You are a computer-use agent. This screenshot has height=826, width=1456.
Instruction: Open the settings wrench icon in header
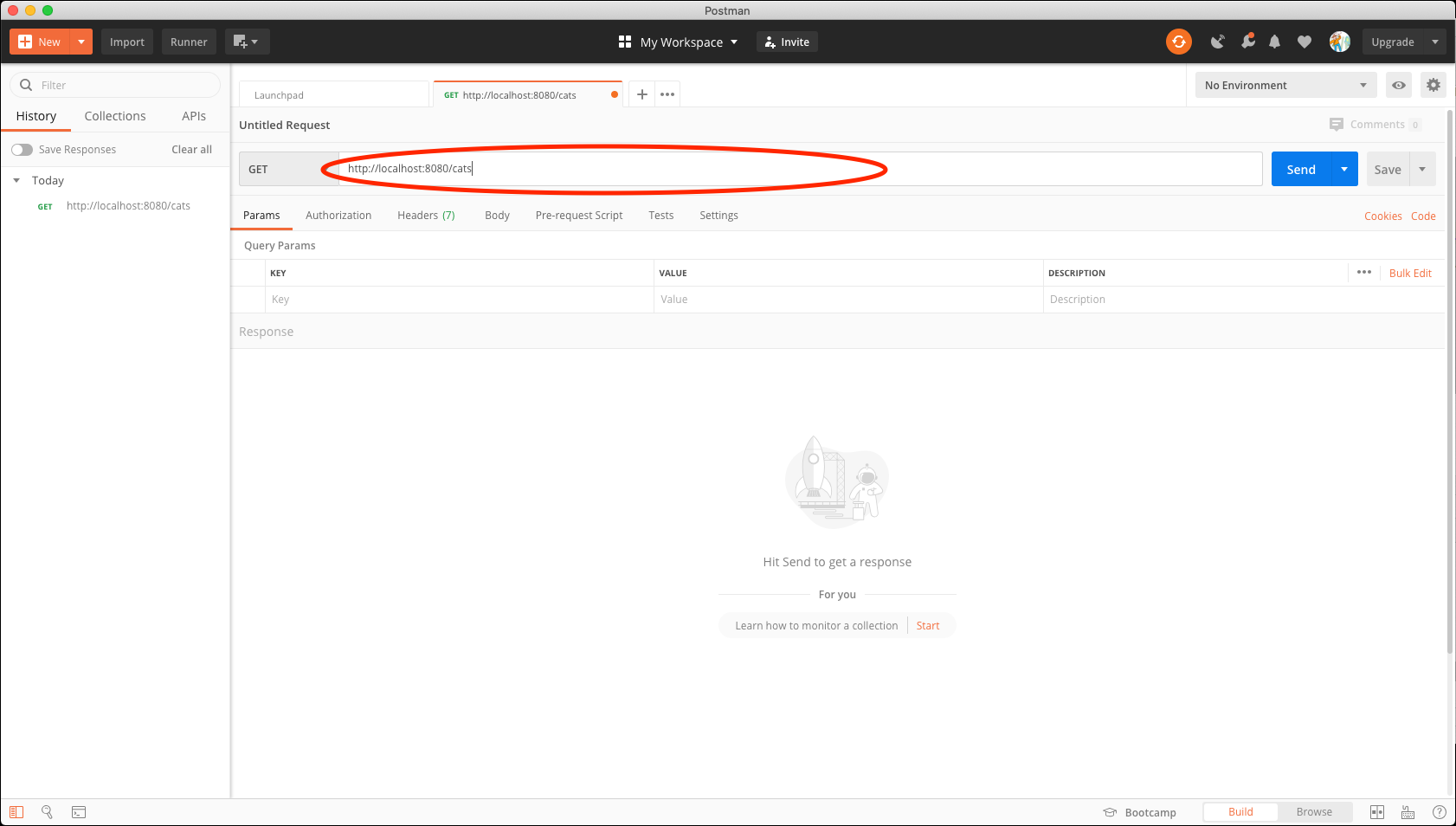(x=1247, y=42)
